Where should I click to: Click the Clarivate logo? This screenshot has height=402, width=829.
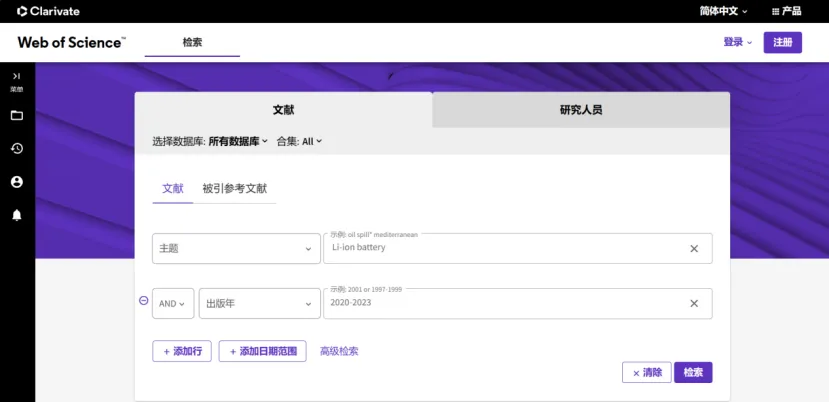(48, 11)
